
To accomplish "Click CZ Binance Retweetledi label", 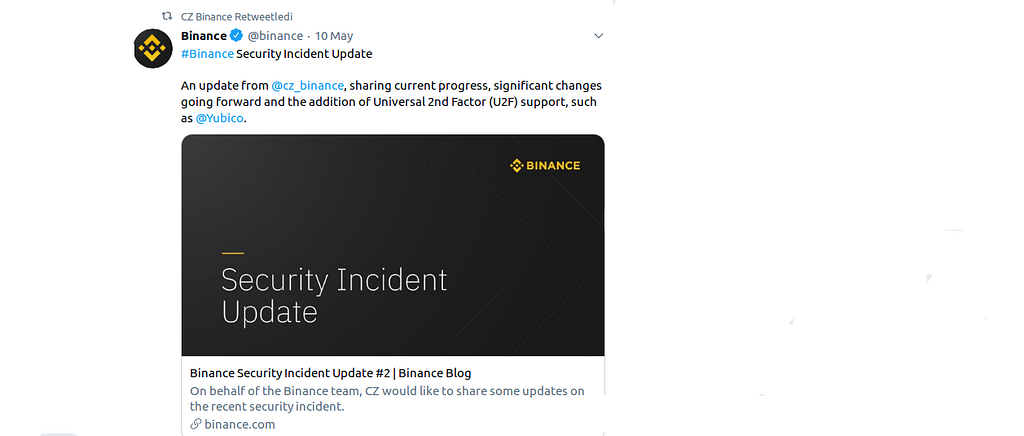I will tap(236, 16).
